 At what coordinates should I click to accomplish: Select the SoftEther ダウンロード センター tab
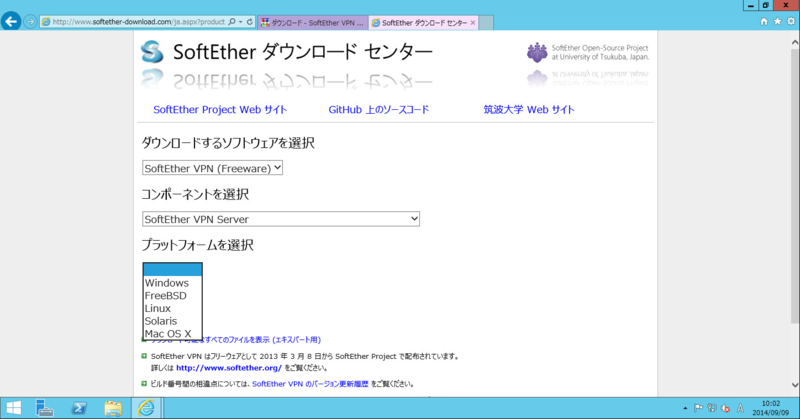[423, 22]
